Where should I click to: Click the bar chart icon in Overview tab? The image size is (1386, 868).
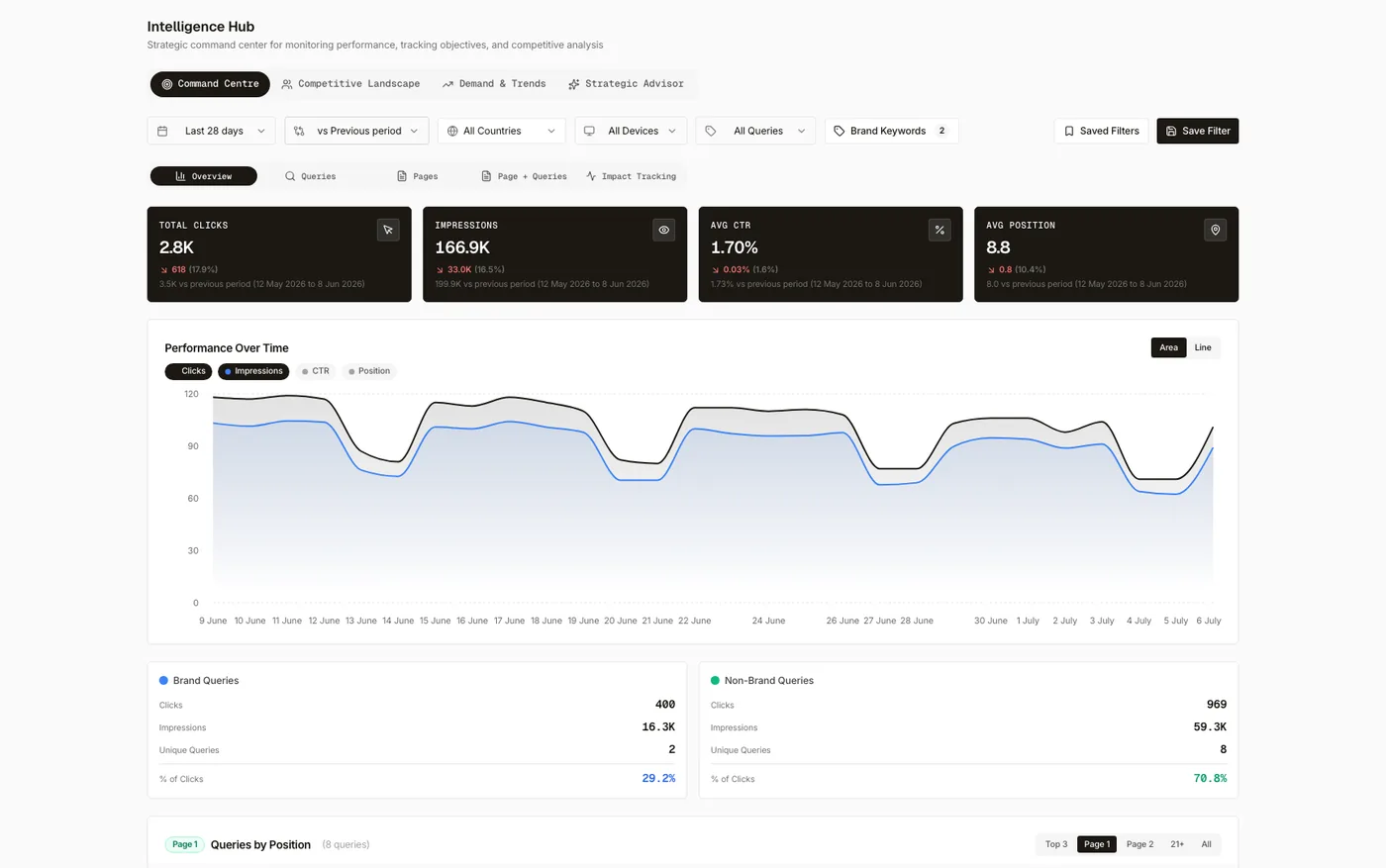180,176
